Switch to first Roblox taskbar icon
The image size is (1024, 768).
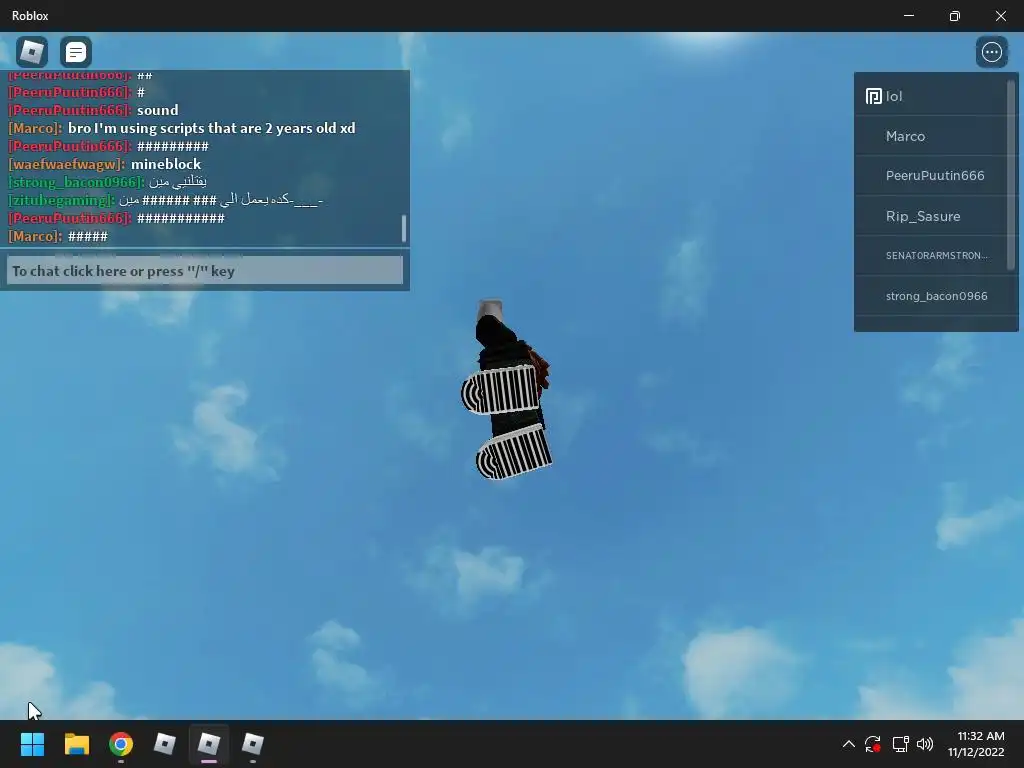coord(165,744)
